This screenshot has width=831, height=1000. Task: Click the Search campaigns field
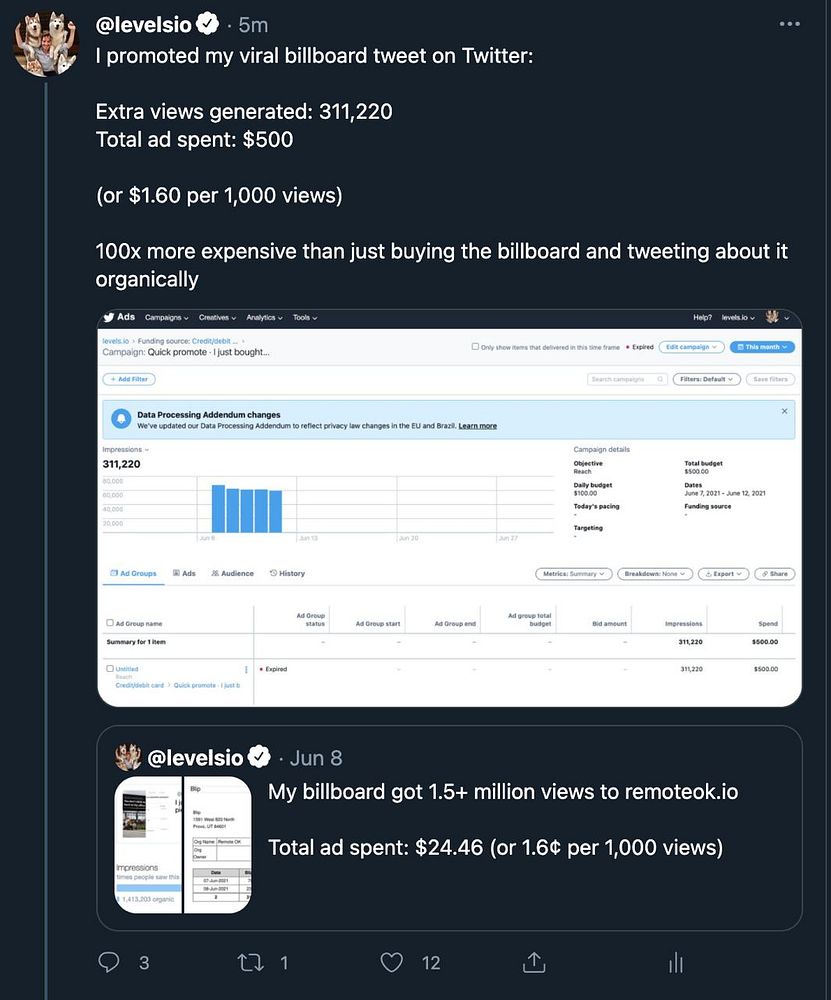tap(627, 379)
